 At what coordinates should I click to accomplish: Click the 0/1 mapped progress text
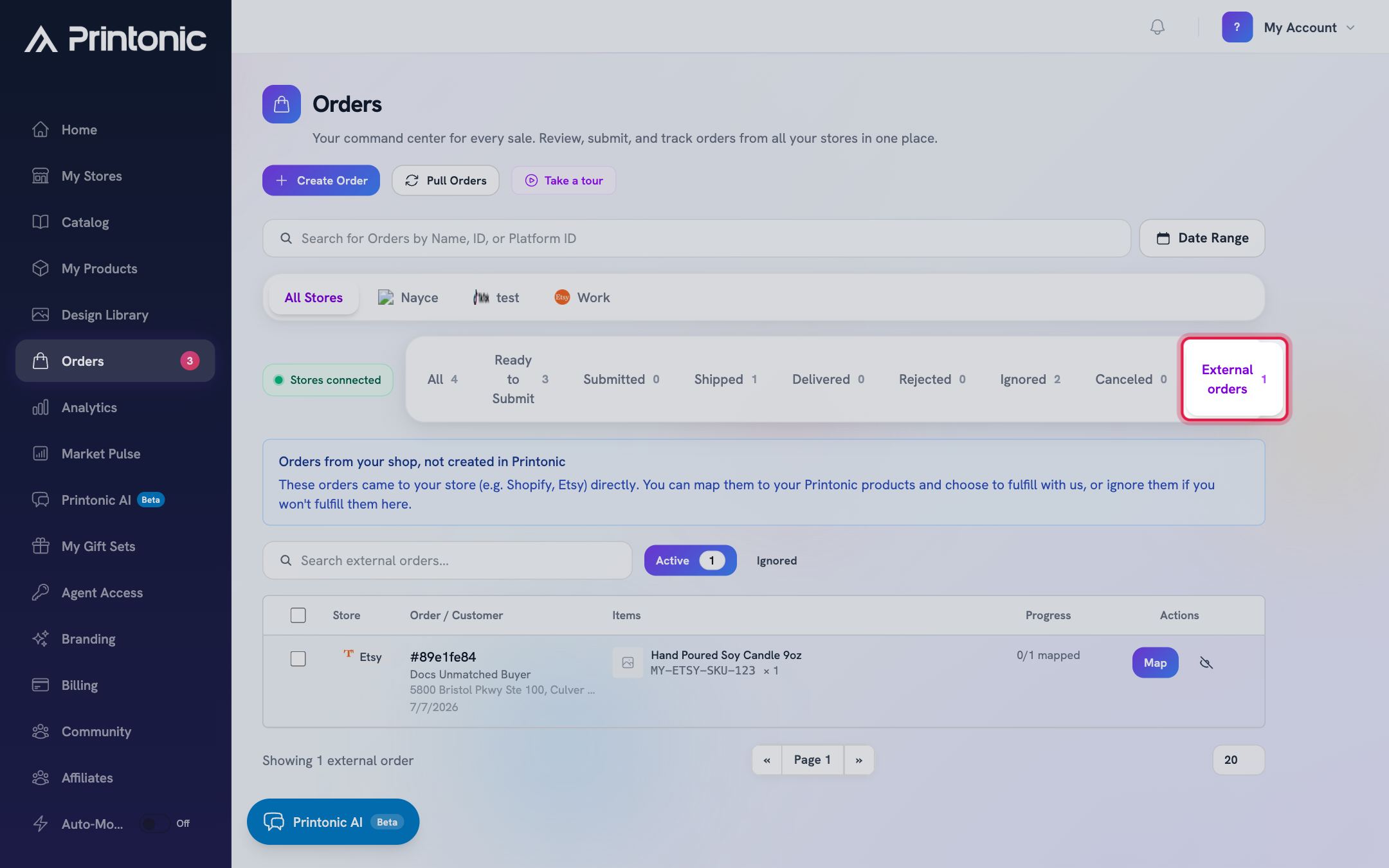tap(1048, 655)
